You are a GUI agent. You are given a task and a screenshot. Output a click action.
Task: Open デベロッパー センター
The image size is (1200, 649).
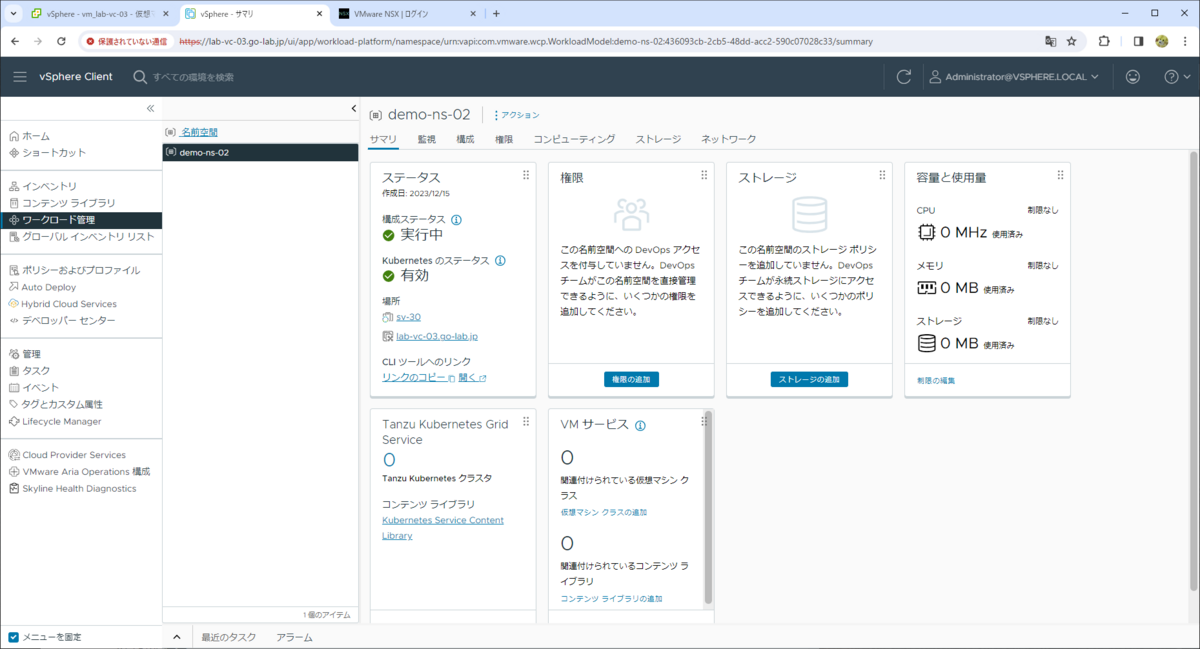coord(69,320)
